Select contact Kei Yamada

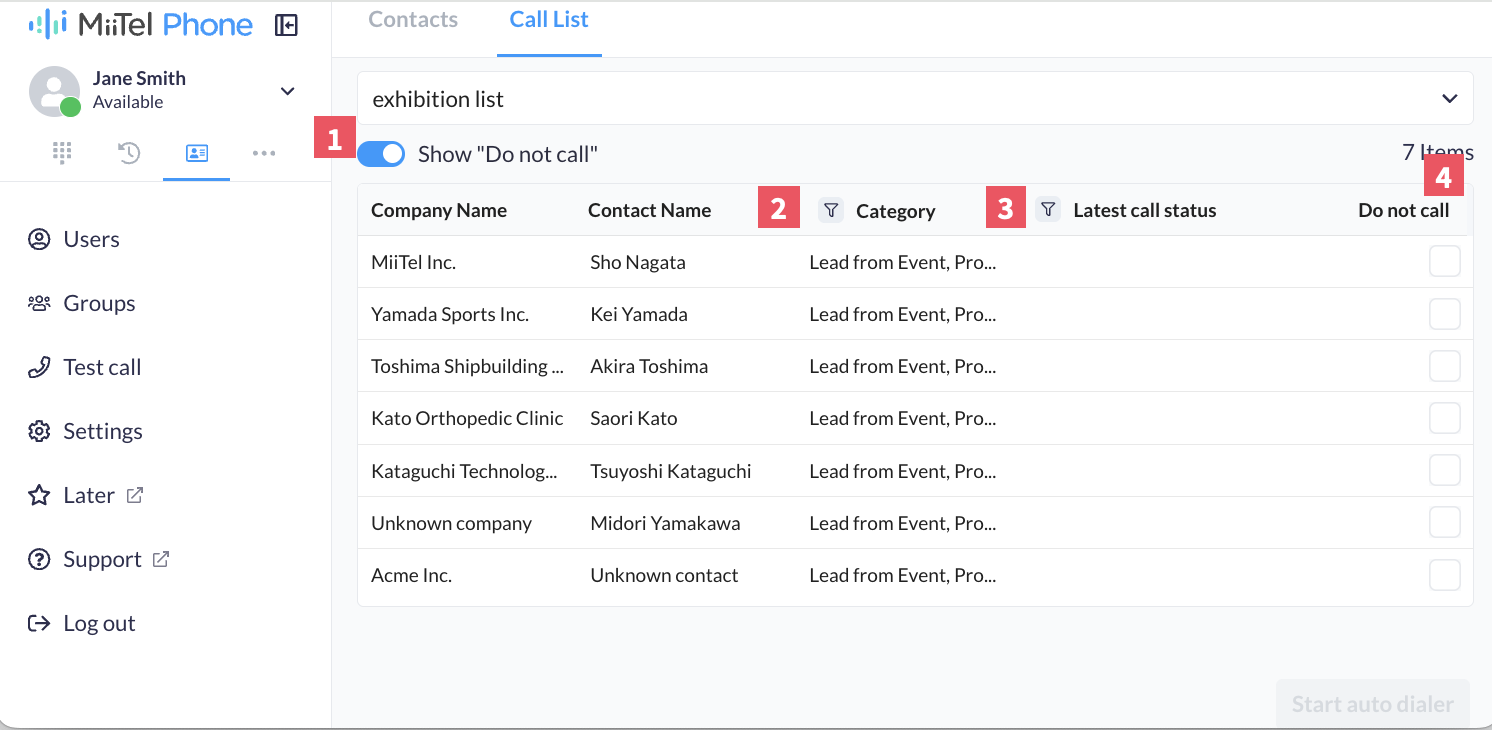click(639, 314)
